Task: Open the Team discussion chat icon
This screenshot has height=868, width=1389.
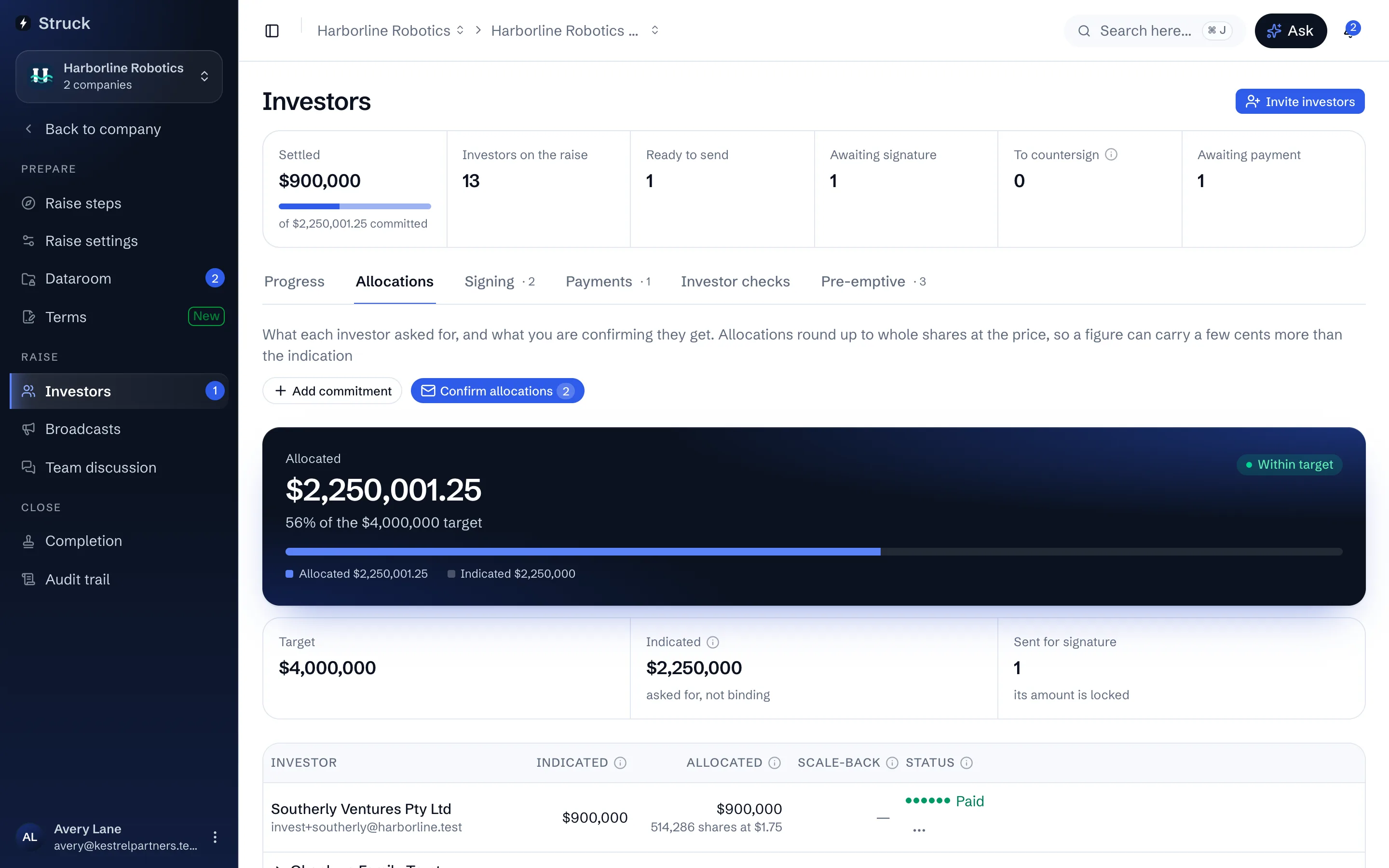Action: click(x=29, y=467)
